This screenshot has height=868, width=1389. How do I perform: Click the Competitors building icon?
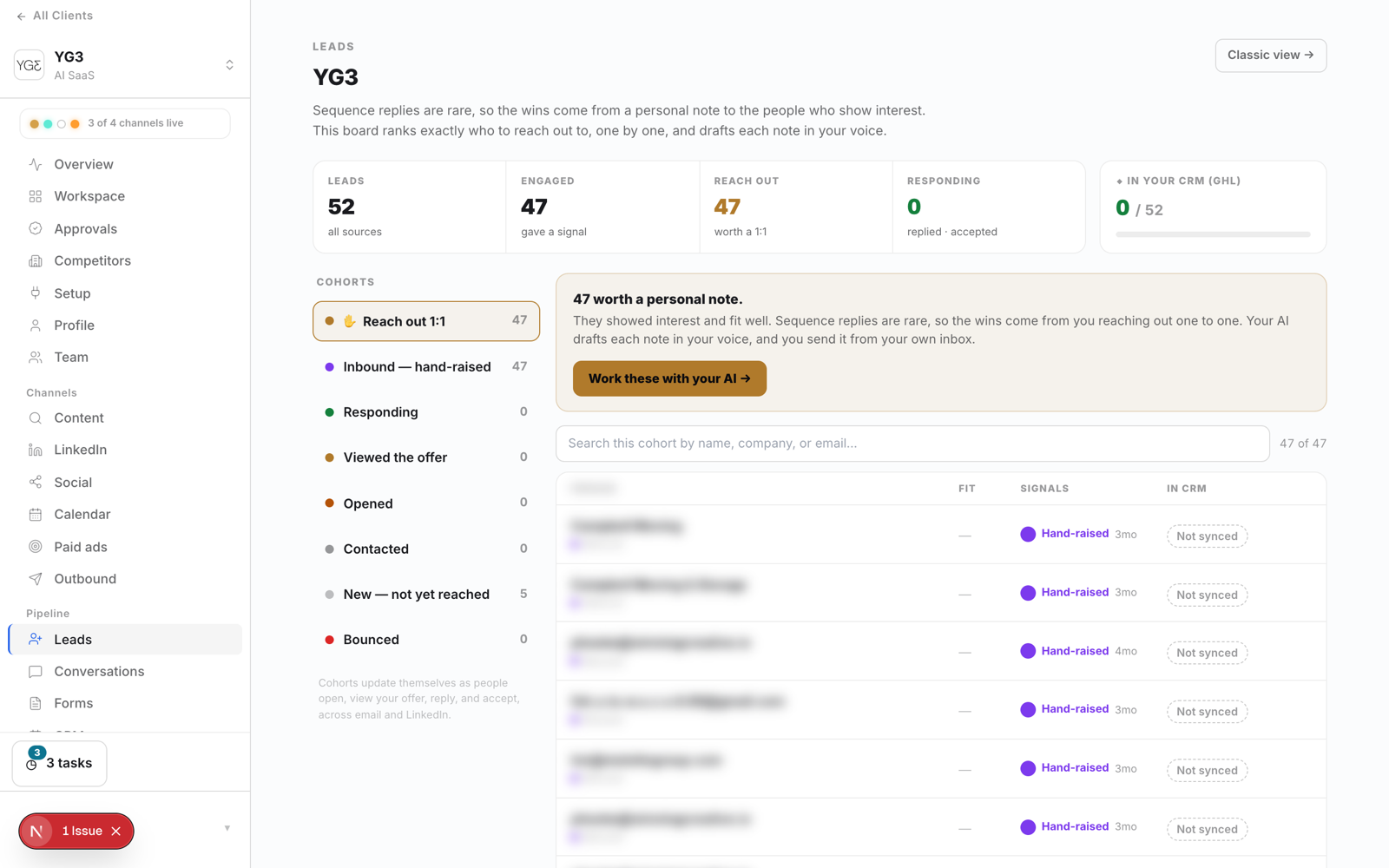(36, 260)
